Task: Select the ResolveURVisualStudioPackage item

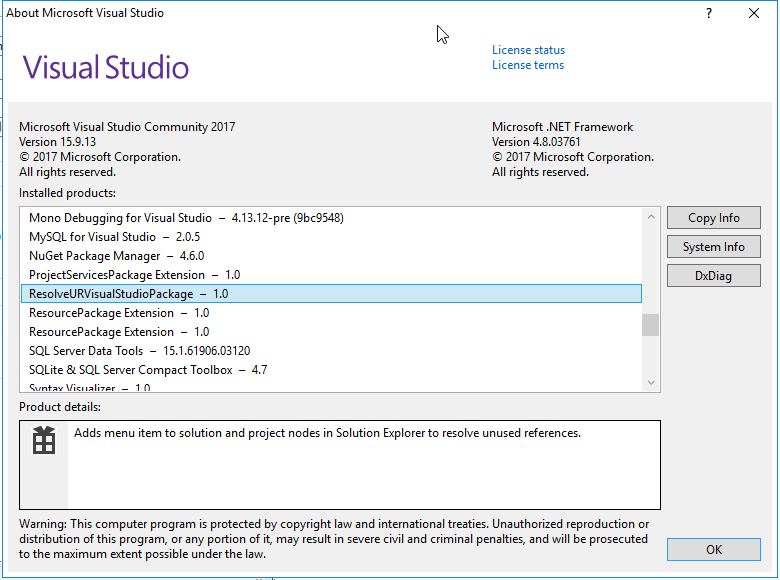Action: click(128, 294)
